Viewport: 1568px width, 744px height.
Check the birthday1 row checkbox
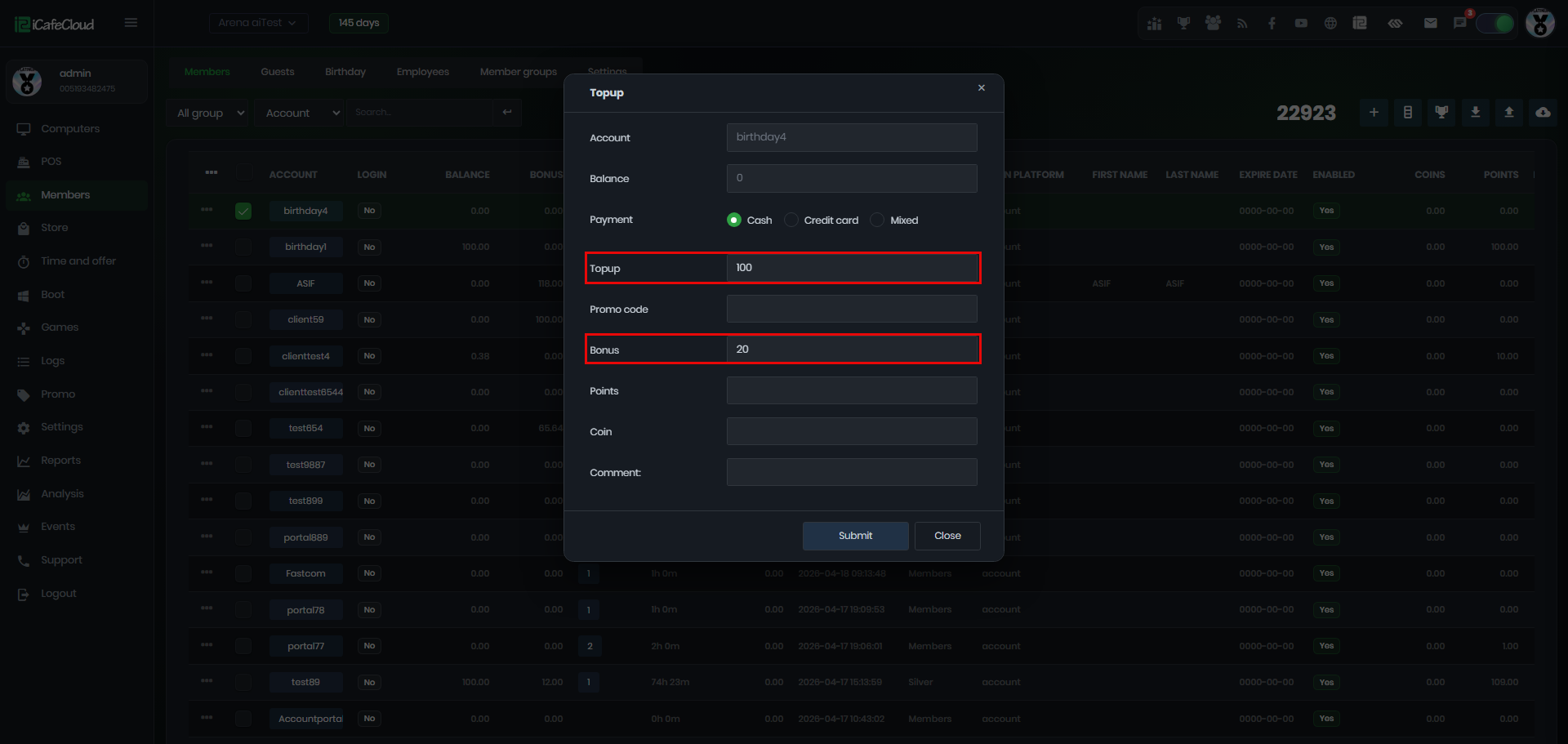point(243,247)
